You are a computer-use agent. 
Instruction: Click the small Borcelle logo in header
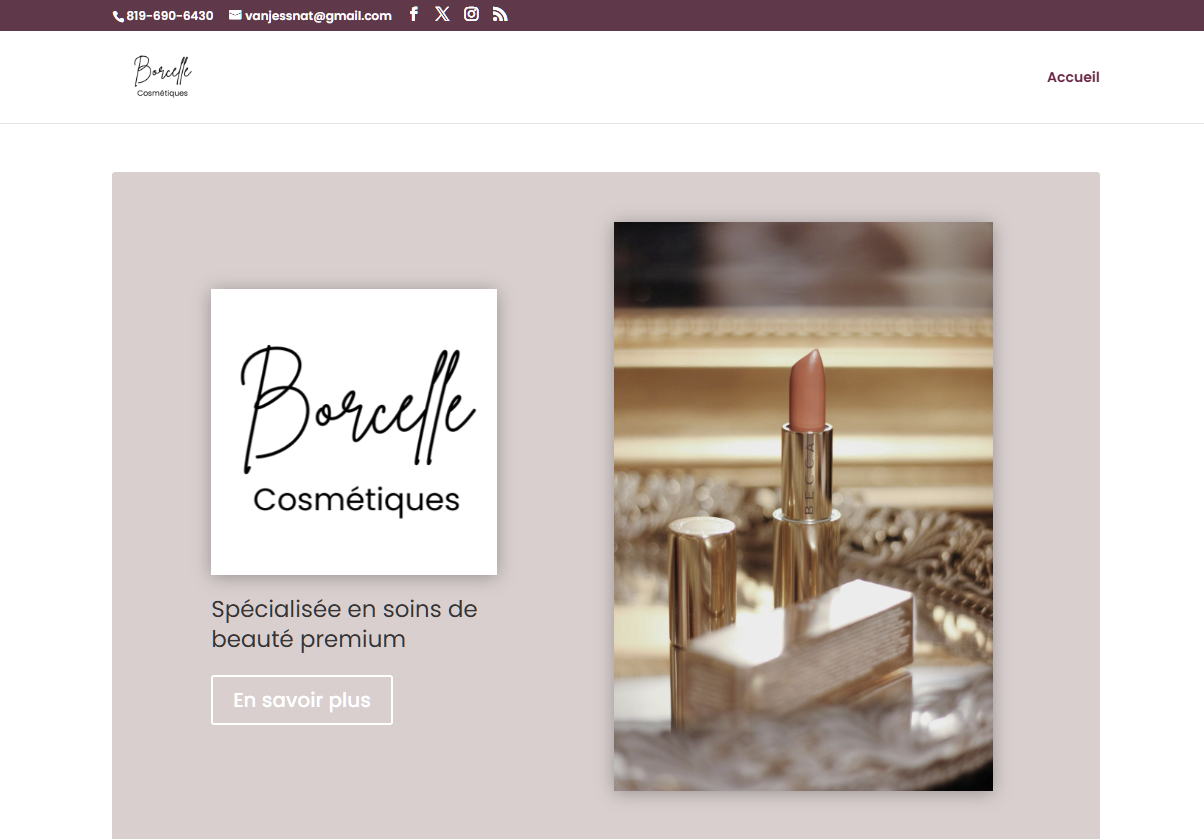[x=162, y=76]
